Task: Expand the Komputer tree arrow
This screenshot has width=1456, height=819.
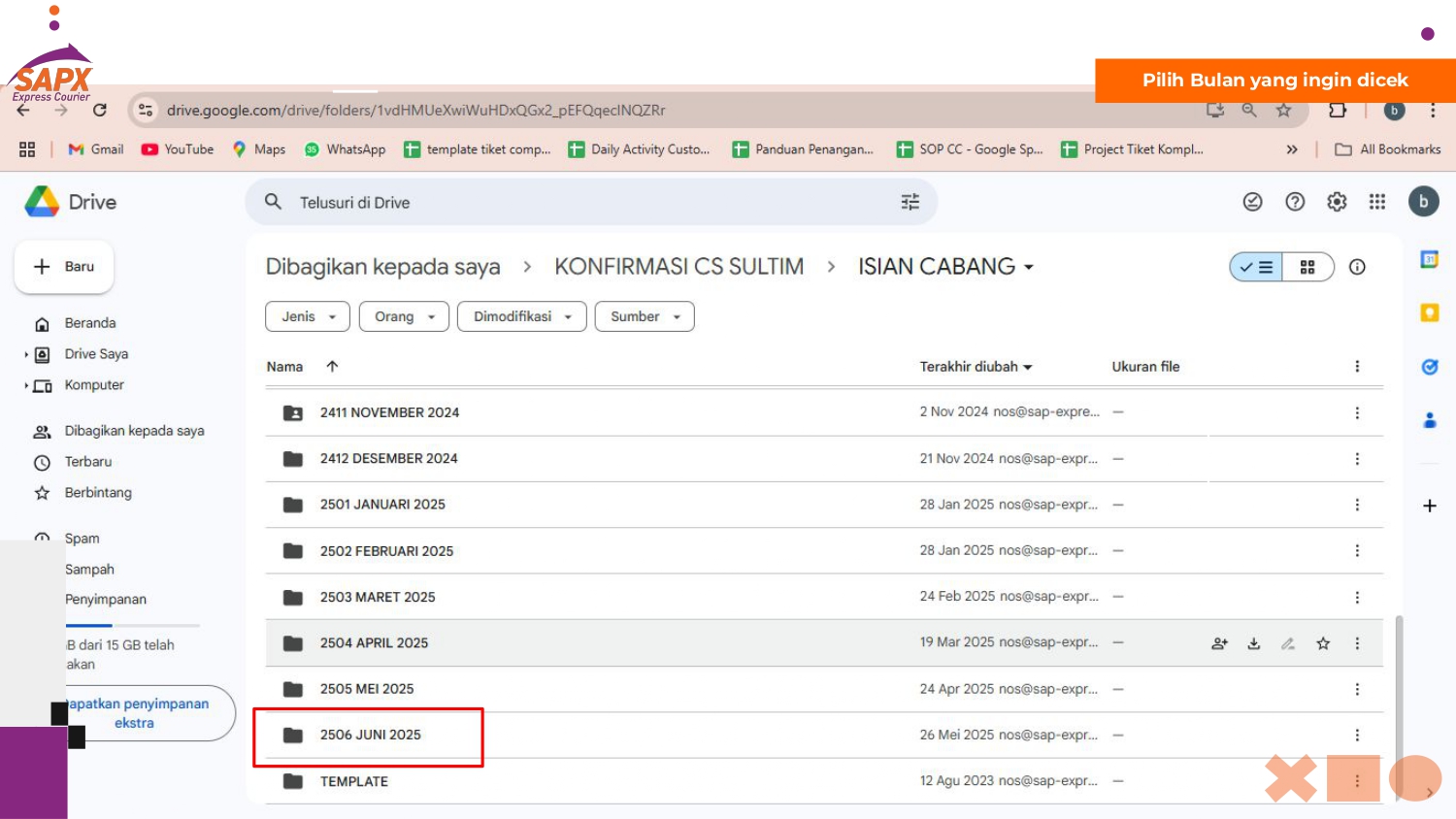Action: tap(26, 386)
